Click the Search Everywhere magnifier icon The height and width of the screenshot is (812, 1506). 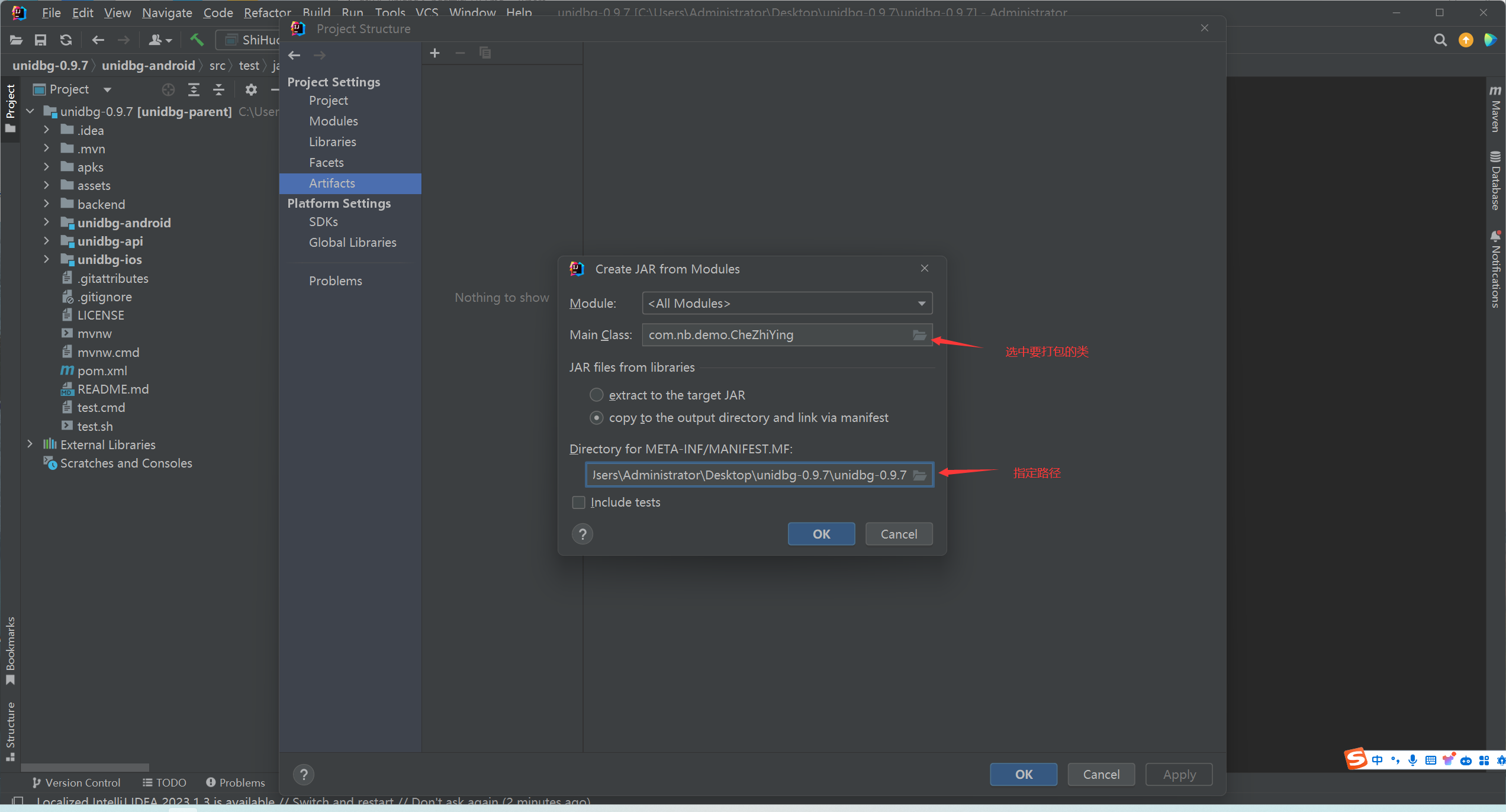pos(1440,40)
